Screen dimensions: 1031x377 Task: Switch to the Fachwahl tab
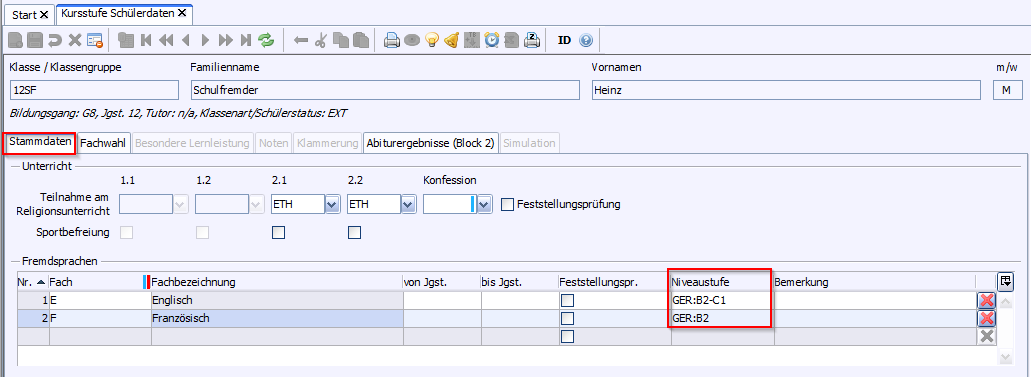[x=103, y=143]
